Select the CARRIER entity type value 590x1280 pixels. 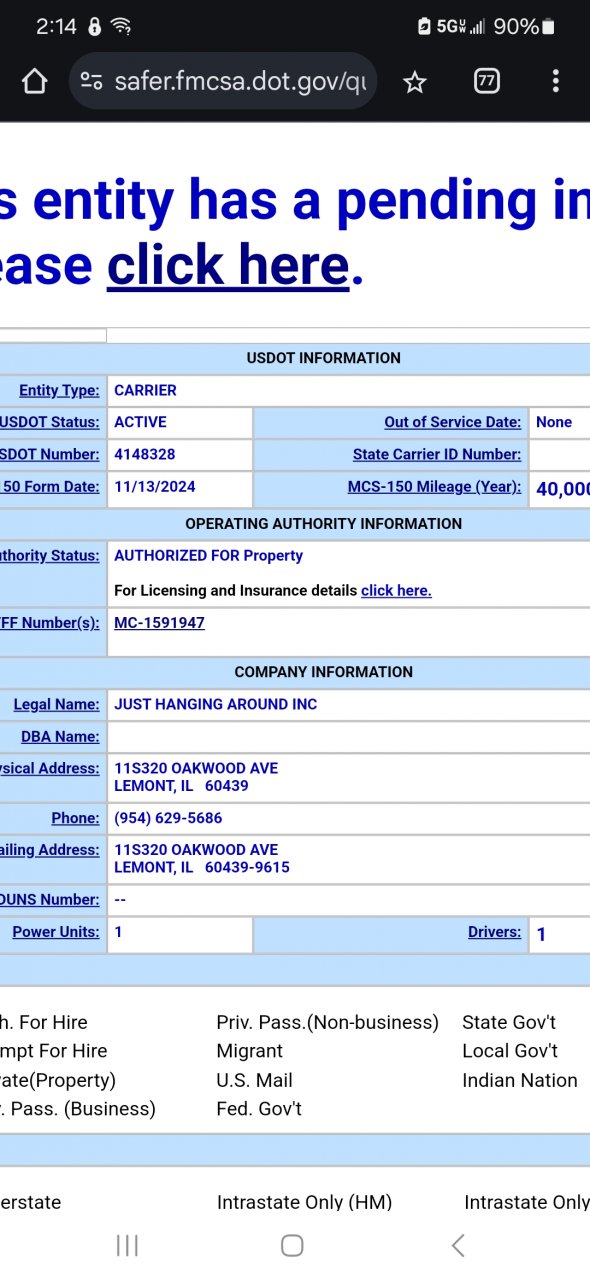(145, 390)
